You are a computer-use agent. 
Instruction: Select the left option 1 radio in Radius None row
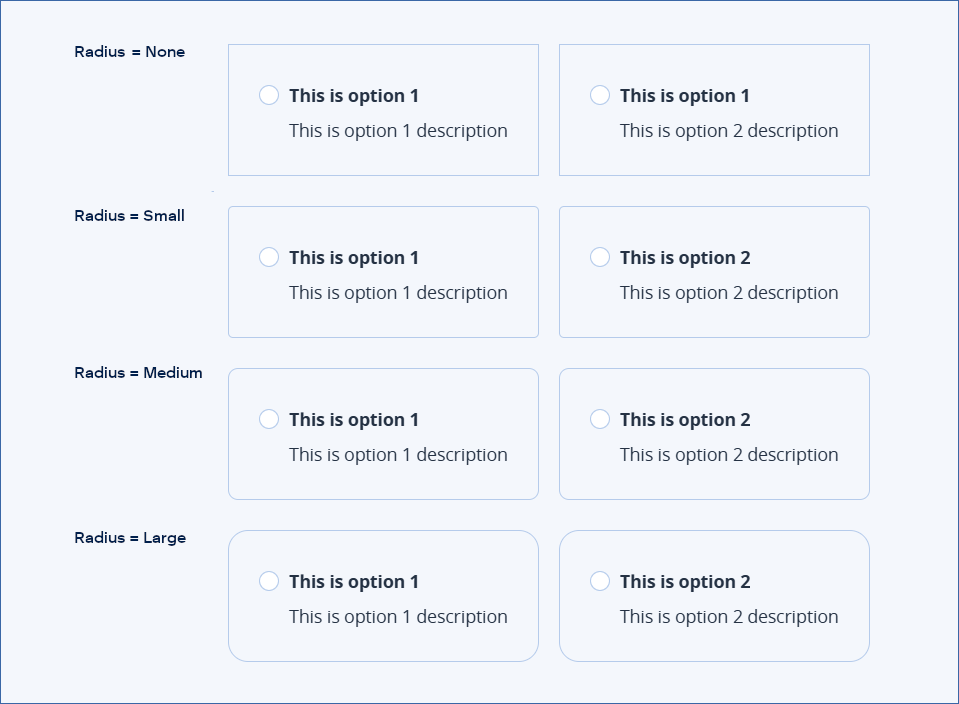tap(269, 95)
